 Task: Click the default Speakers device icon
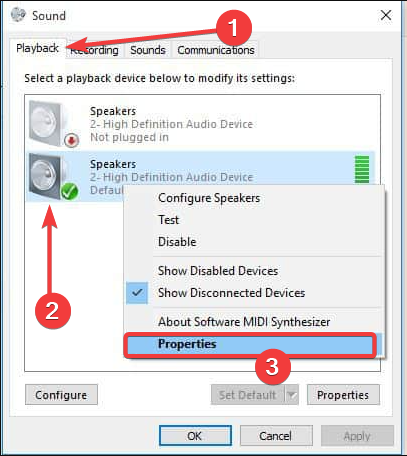pos(53,176)
